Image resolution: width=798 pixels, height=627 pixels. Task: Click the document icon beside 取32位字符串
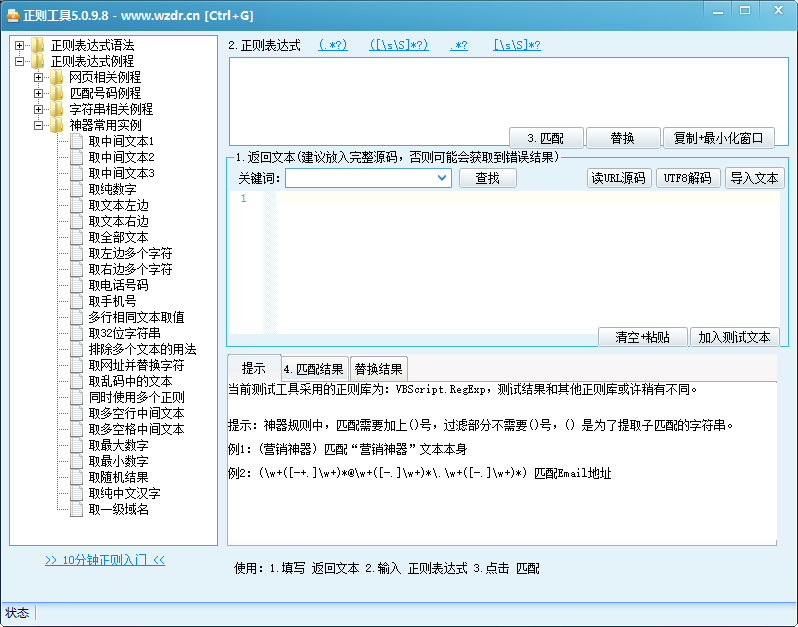tap(76, 333)
